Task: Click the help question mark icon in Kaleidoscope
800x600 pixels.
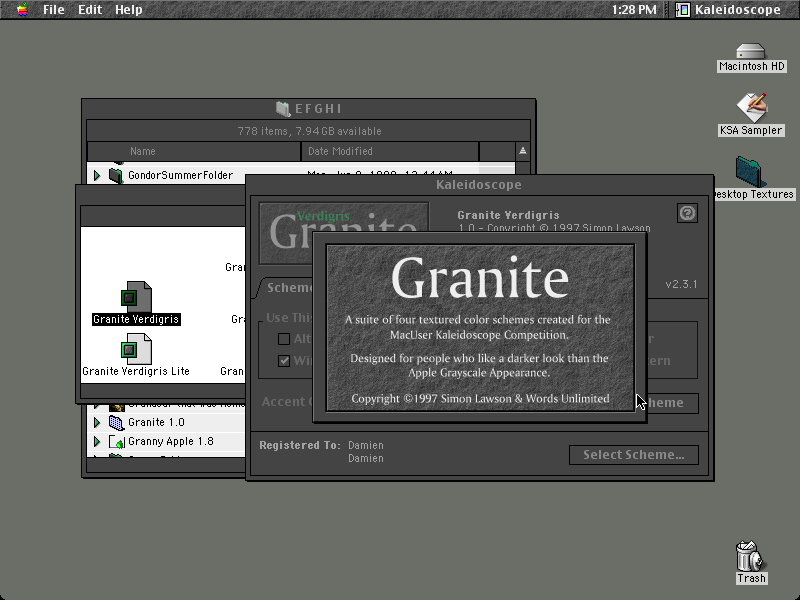Action: click(x=687, y=213)
